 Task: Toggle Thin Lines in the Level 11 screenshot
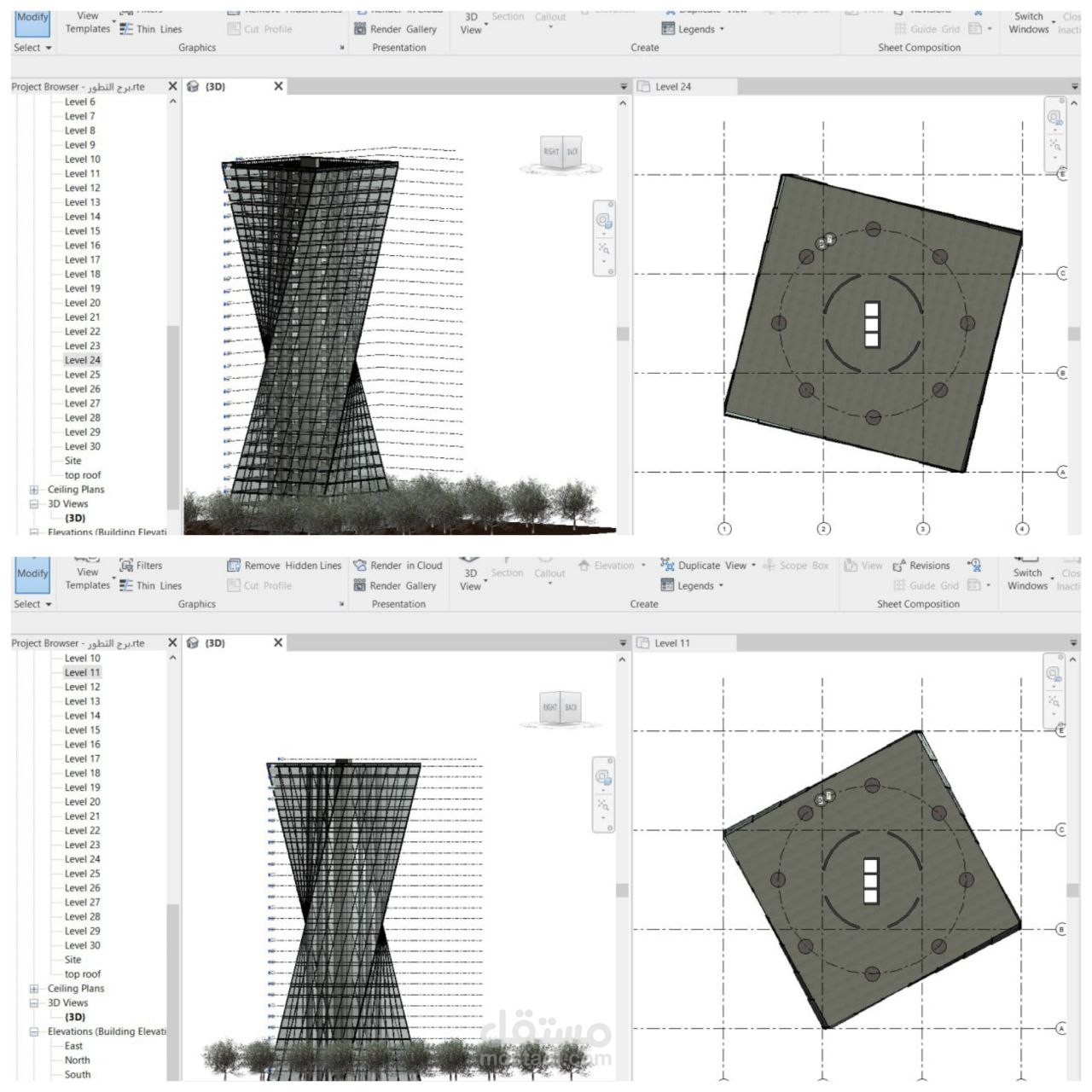[x=151, y=585]
